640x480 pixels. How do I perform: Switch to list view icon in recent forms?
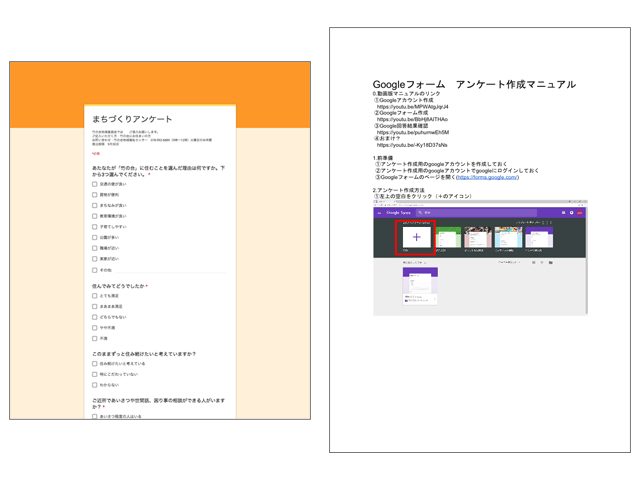click(x=534, y=262)
